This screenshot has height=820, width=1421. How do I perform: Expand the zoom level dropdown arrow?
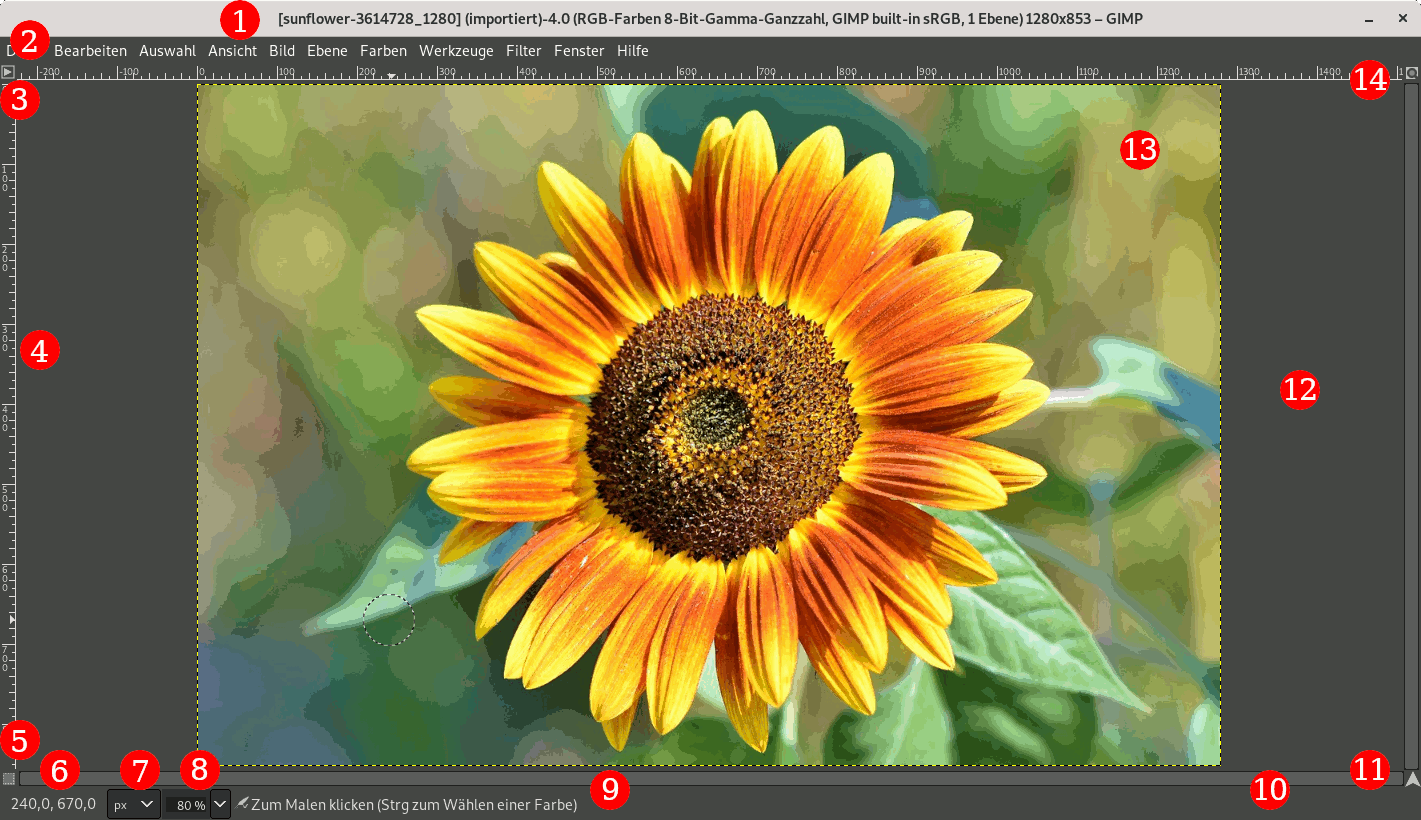pos(220,804)
